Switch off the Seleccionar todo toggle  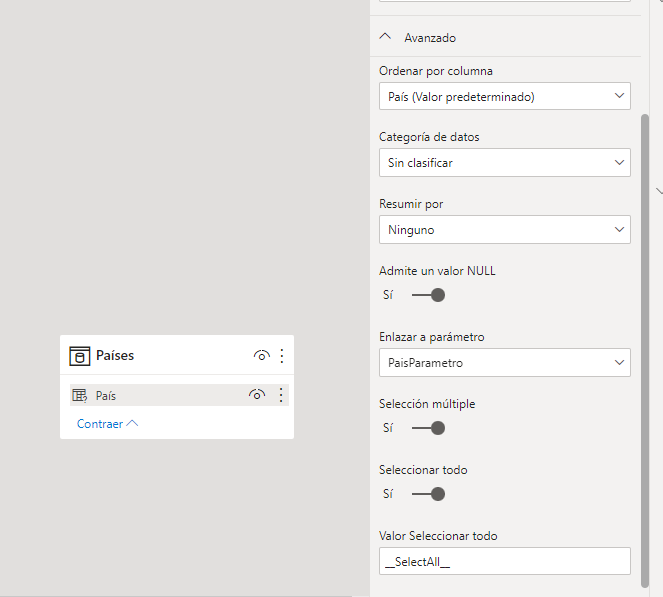click(x=428, y=494)
